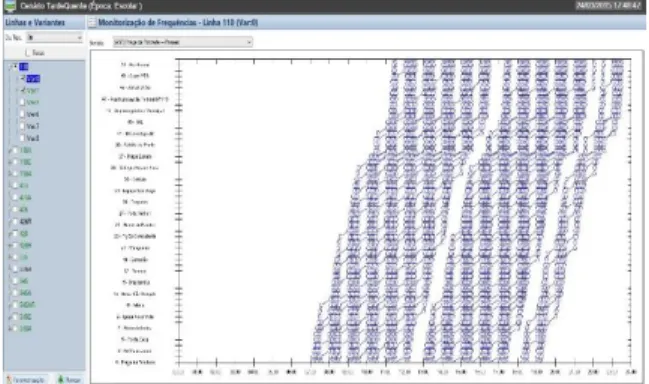
Task: Select the highlighted Var0 variant row
Action: pyautogui.click(x=33, y=79)
